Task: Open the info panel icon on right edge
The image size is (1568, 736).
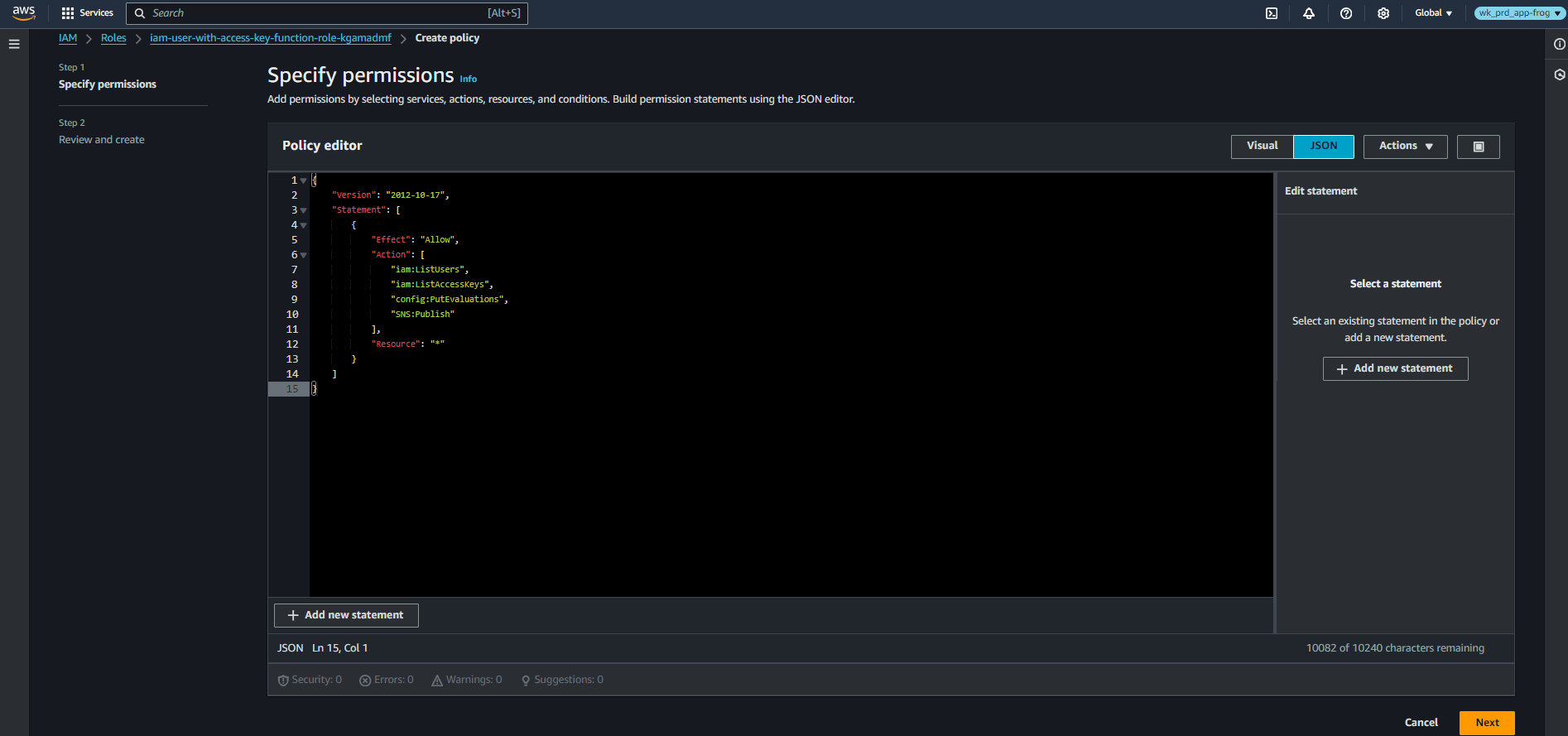Action: (x=1559, y=45)
